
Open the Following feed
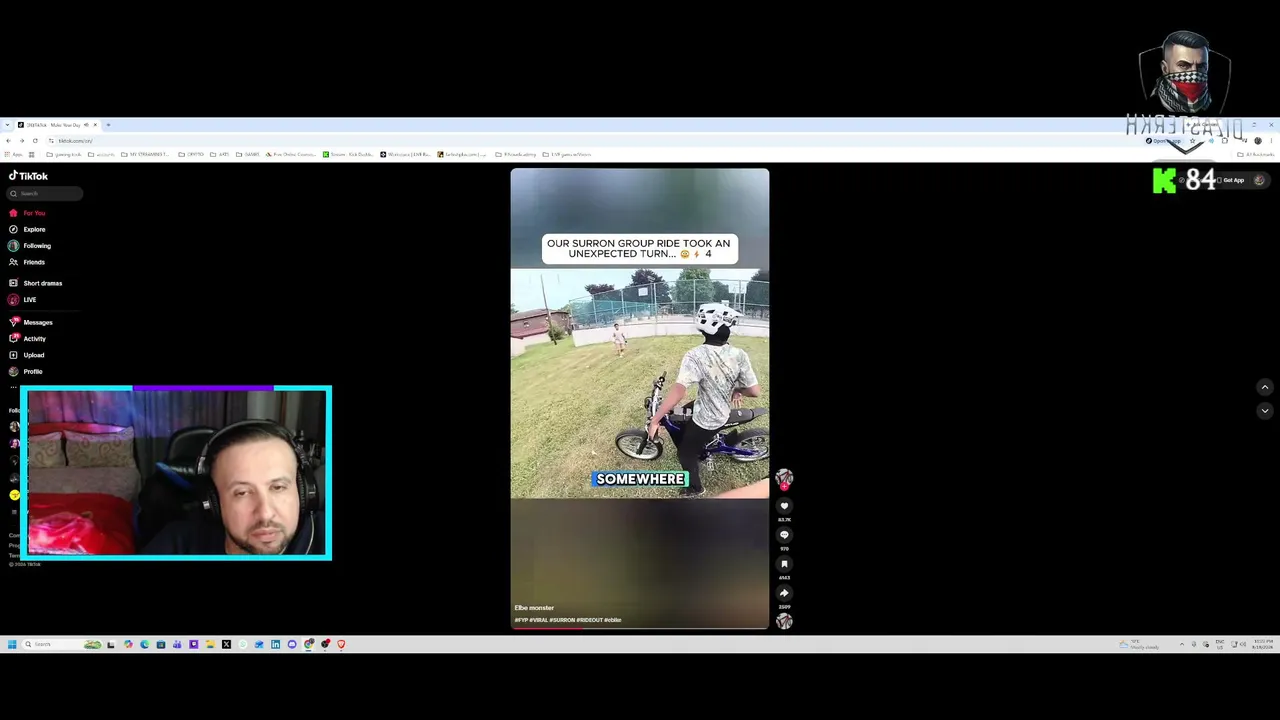point(30,246)
